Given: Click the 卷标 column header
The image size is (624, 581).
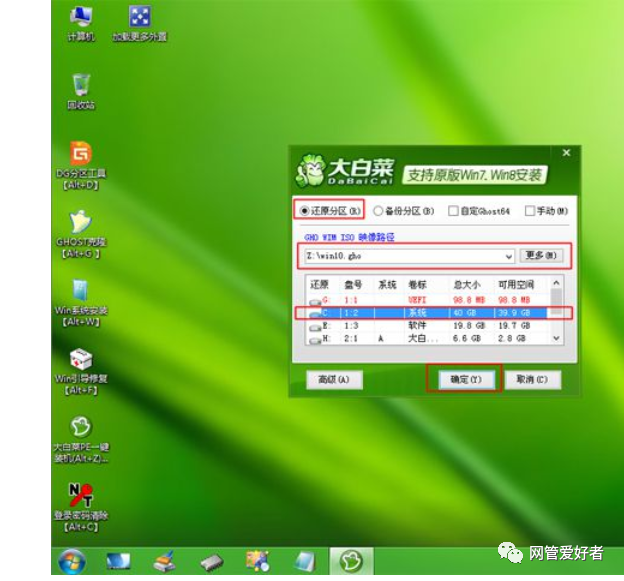Looking at the screenshot, I should click(417, 285).
